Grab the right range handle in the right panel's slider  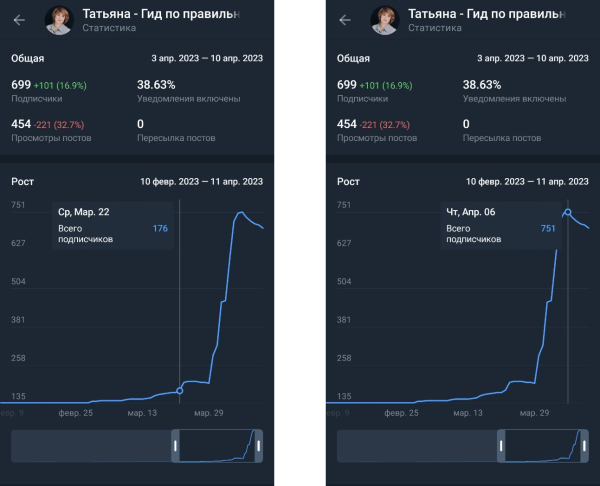point(584,446)
